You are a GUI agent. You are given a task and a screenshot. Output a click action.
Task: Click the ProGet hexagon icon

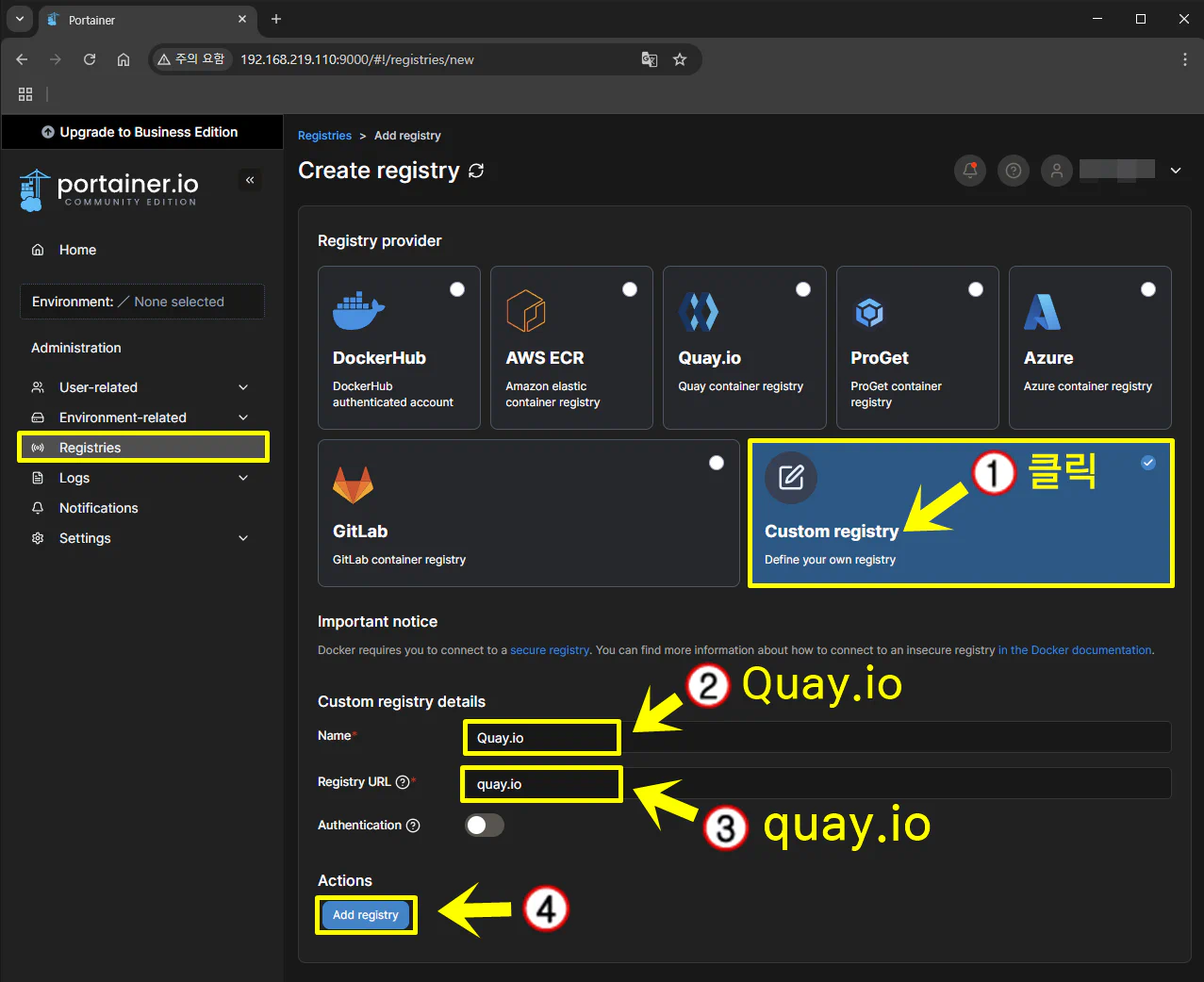click(x=869, y=312)
